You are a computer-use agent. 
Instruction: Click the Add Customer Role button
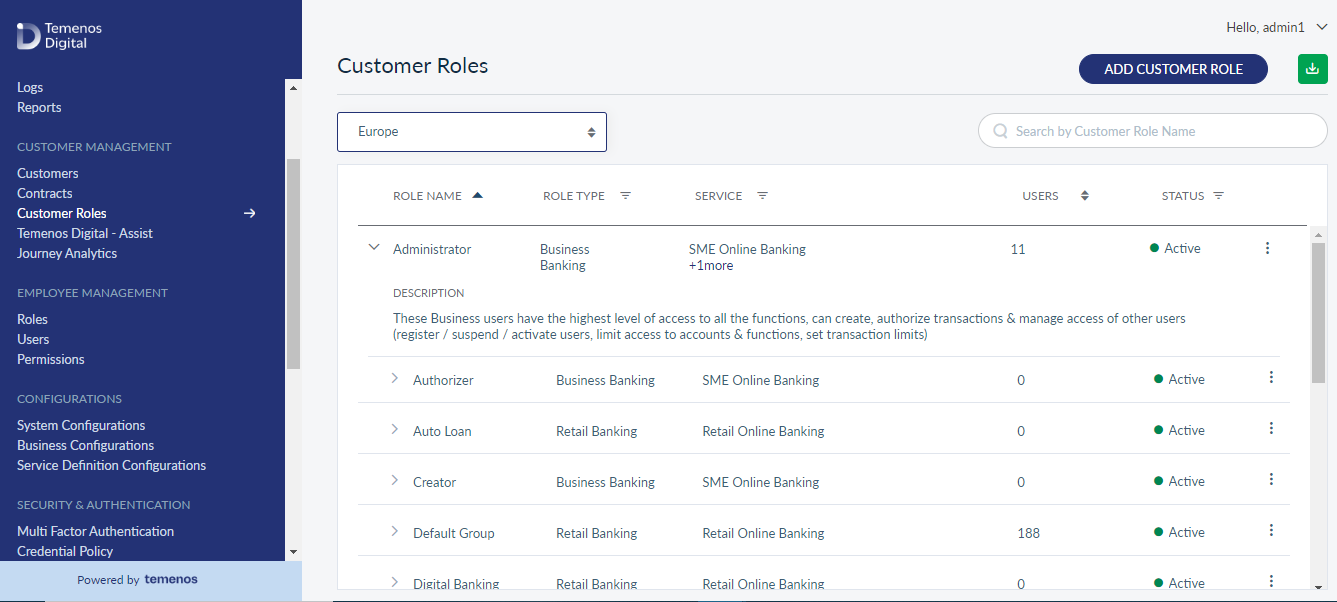[1173, 69]
